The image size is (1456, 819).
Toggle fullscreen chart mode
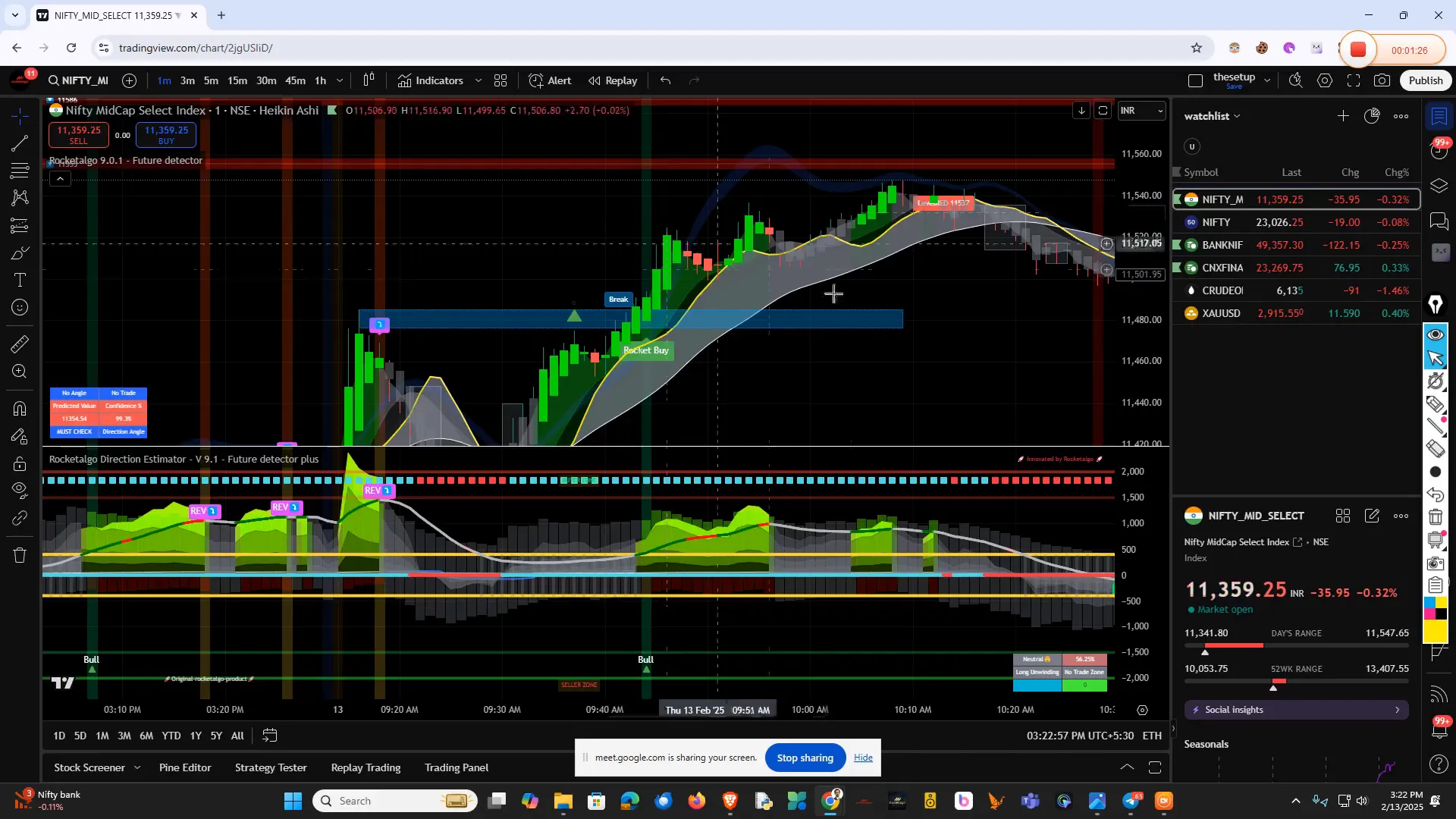click(1354, 80)
